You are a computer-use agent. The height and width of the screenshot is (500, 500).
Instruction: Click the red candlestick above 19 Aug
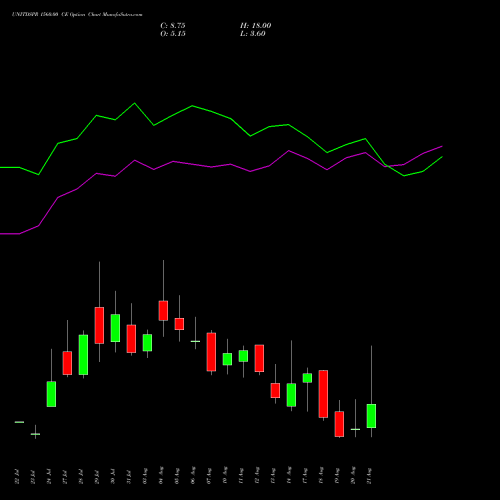click(x=339, y=424)
